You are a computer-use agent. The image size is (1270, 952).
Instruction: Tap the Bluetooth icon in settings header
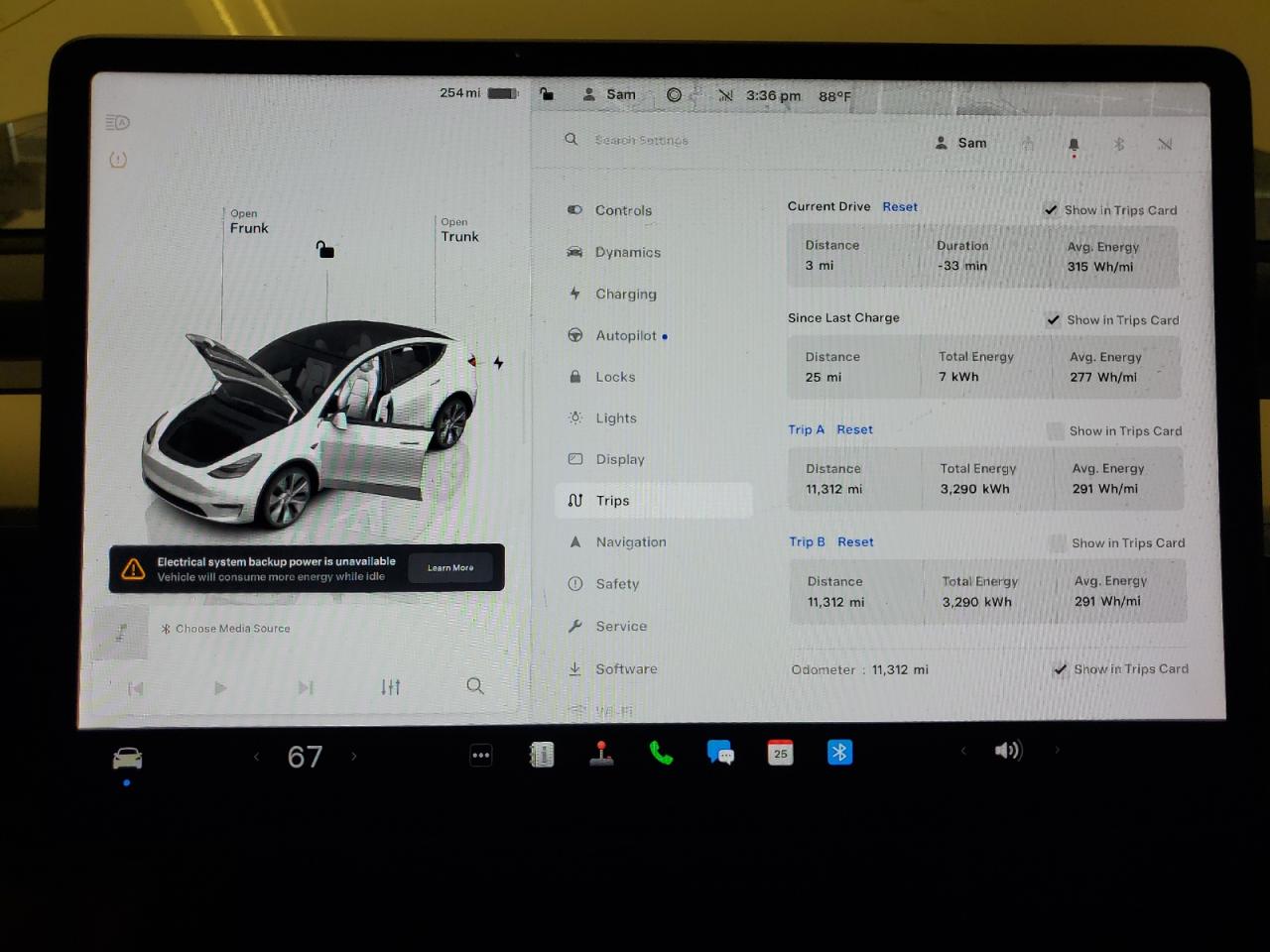pyautogui.click(x=1119, y=144)
